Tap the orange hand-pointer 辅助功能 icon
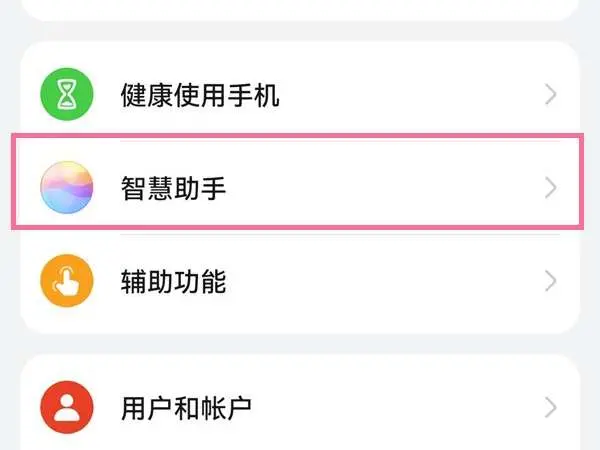 click(x=66, y=281)
